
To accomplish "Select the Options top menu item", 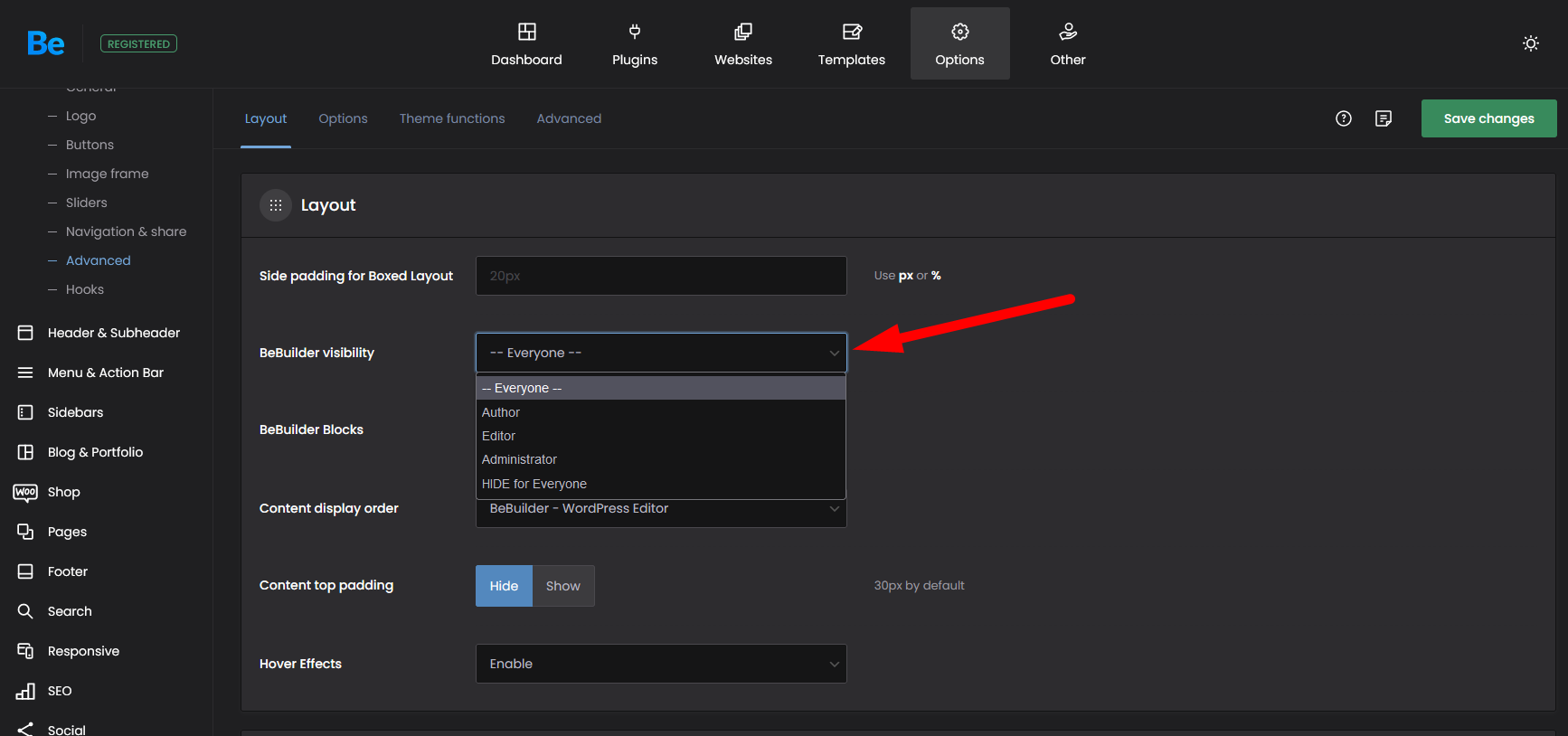I will click(x=960, y=43).
